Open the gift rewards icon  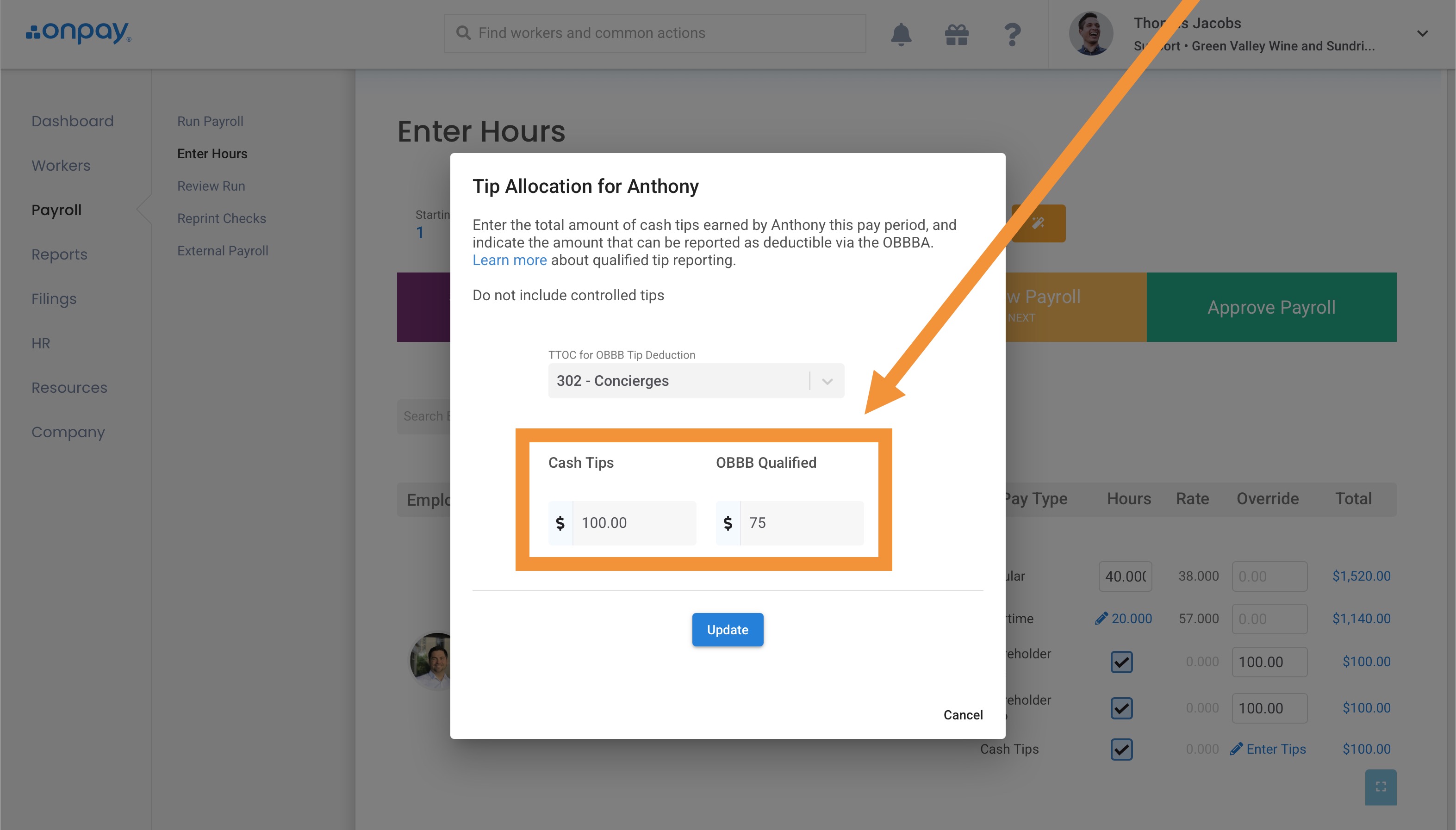[x=957, y=34]
